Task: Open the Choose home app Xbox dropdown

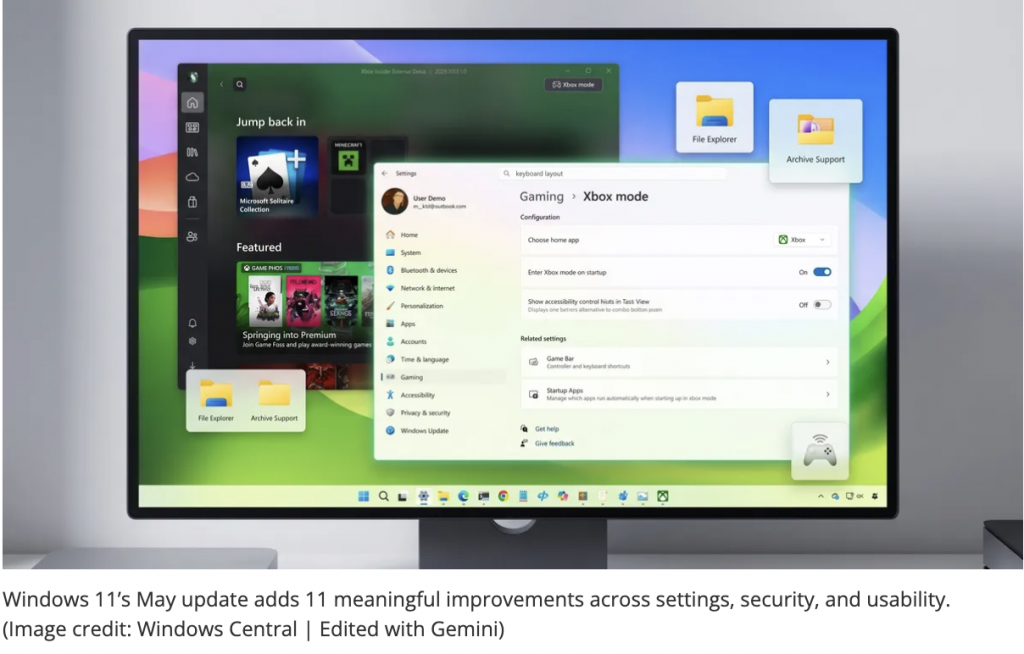Action: [802, 240]
